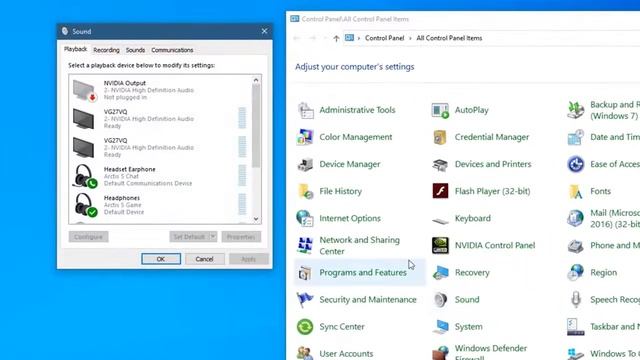Screen dimensions: 640x360
Task: Open Programs and Features icon
Action: tap(305, 272)
